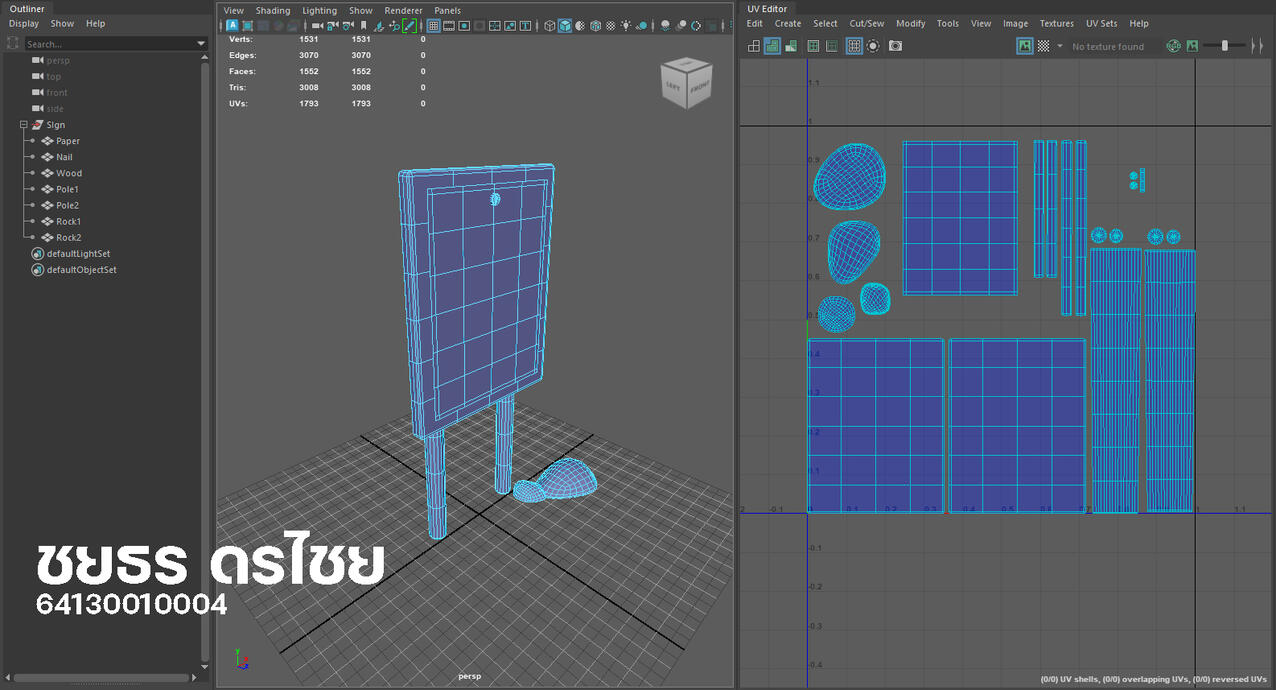The height and width of the screenshot is (690, 1276).
Task: Adjust the image dim slider in UV Editor
Action: coord(1225,46)
